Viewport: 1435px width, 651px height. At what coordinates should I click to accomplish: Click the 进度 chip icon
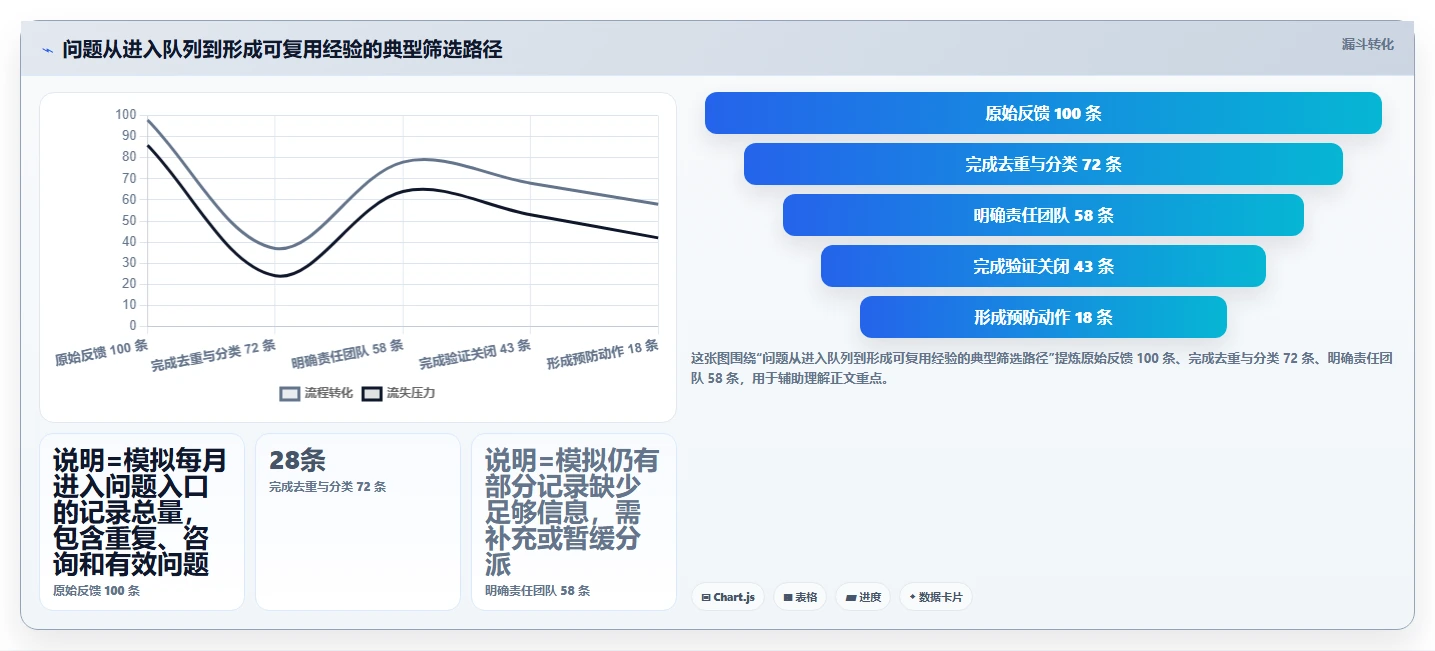click(x=851, y=597)
